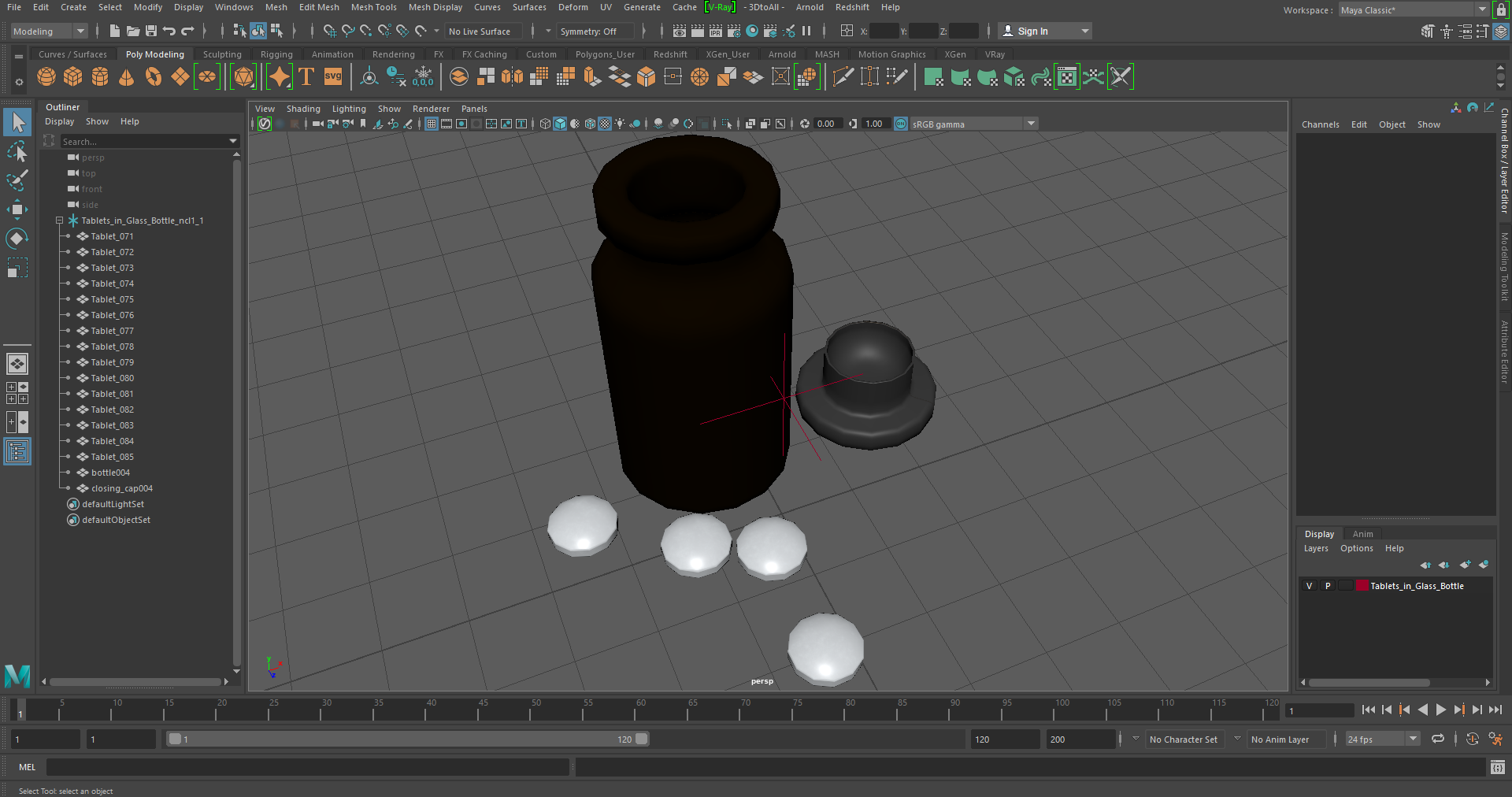The height and width of the screenshot is (797, 1512).
Task: Open the Channels menu in Channel Box
Action: pos(1320,124)
